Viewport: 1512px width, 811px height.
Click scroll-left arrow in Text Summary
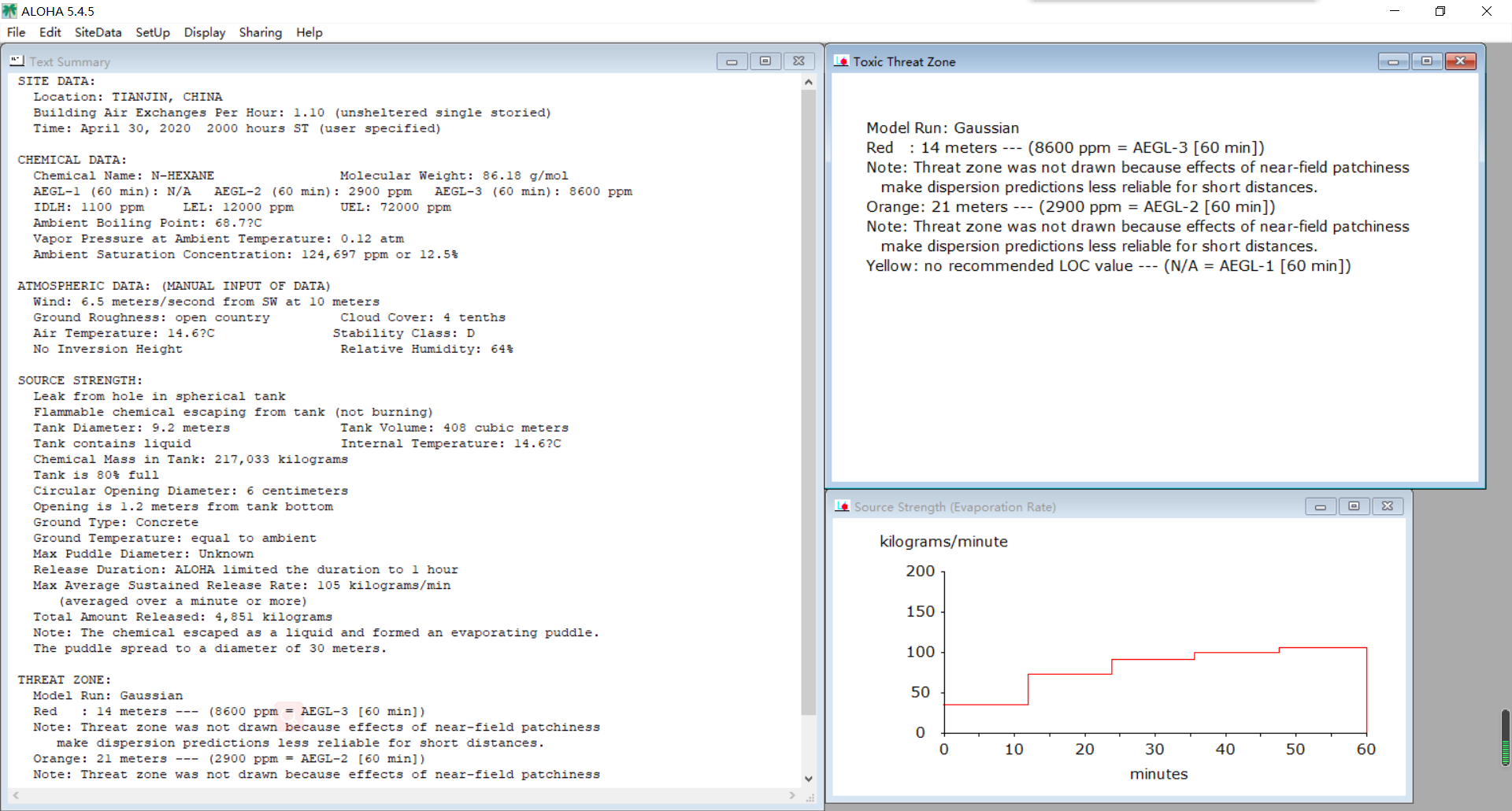15,796
